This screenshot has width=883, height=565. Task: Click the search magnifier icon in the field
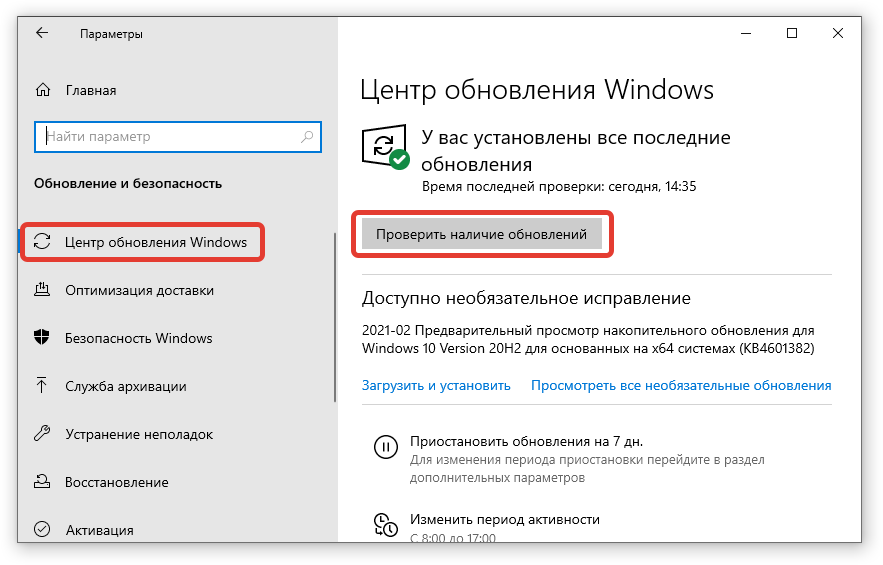307,137
